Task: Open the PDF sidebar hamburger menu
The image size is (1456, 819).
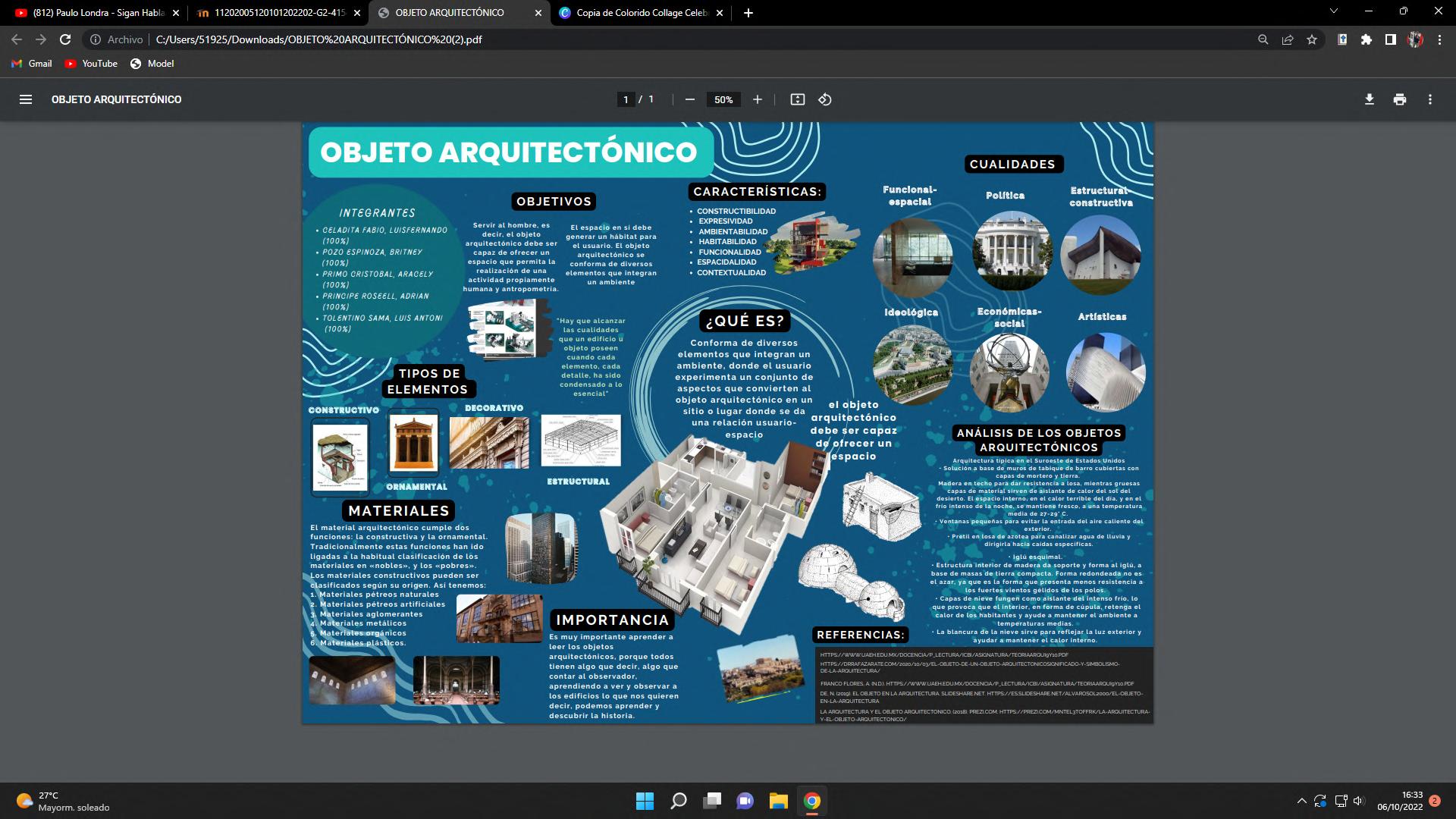Action: 25,99
